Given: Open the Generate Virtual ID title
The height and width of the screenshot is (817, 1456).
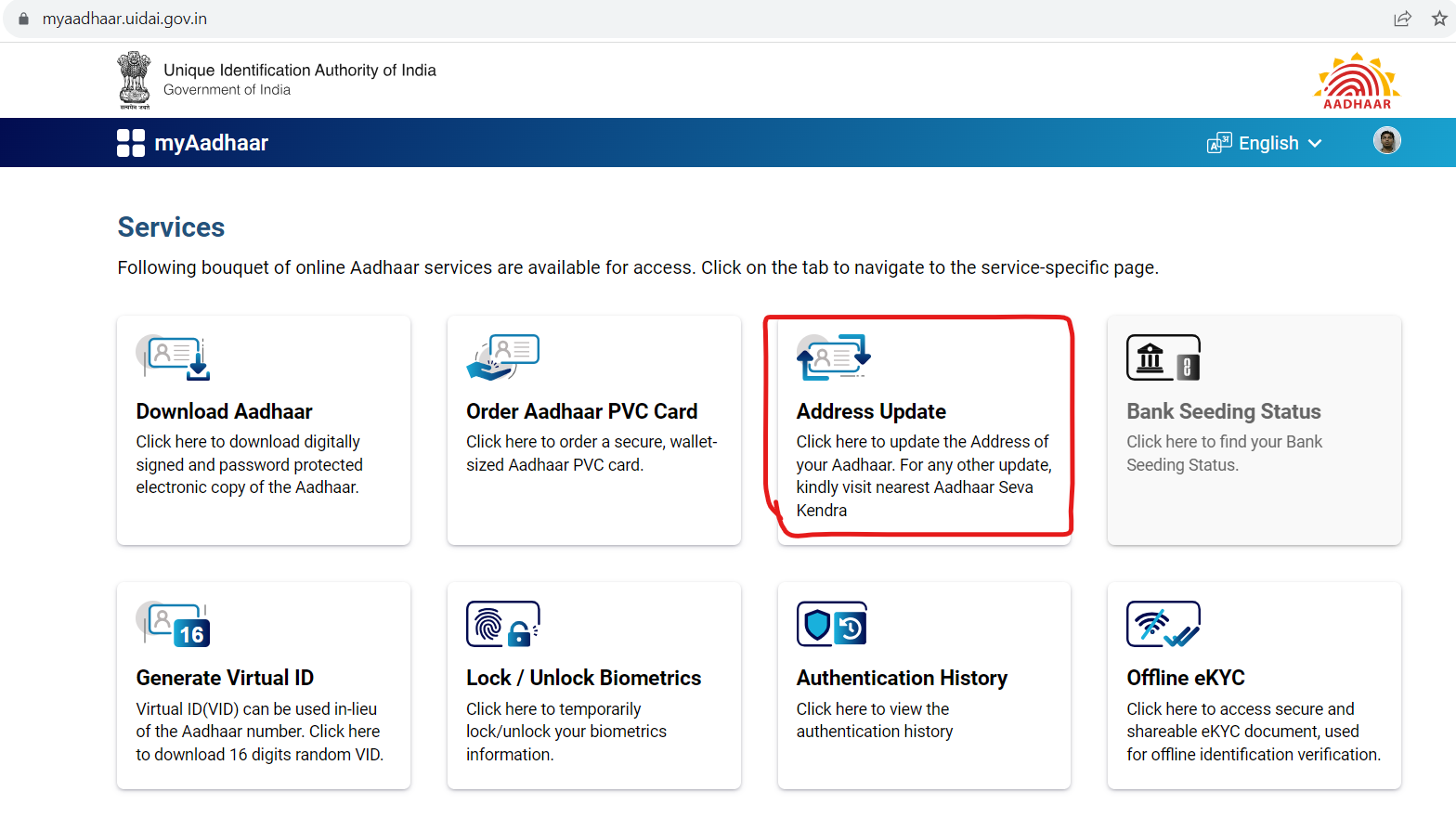Looking at the screenshot, I should point(225,678).
